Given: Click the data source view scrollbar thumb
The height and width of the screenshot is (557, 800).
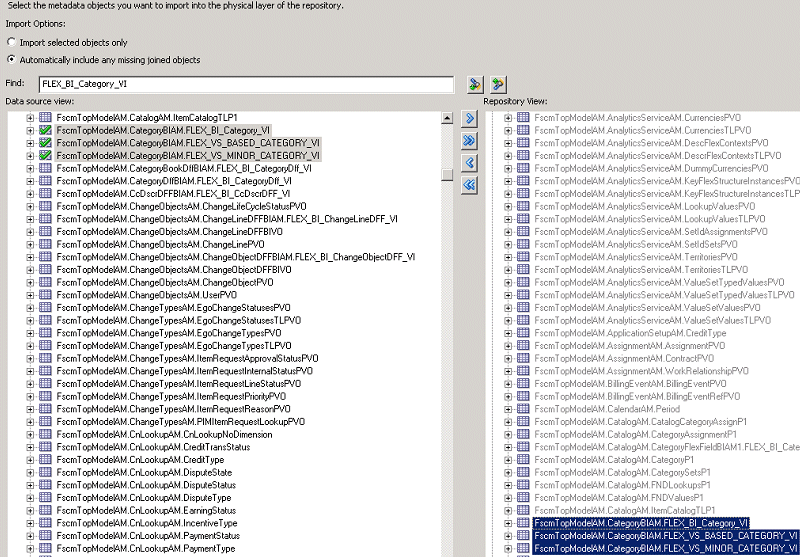Looking at the screenshot, I should tap(447, 174).
